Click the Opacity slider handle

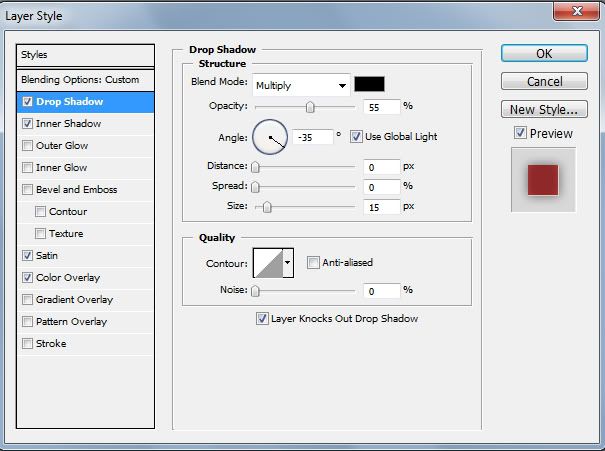[310, 106]
